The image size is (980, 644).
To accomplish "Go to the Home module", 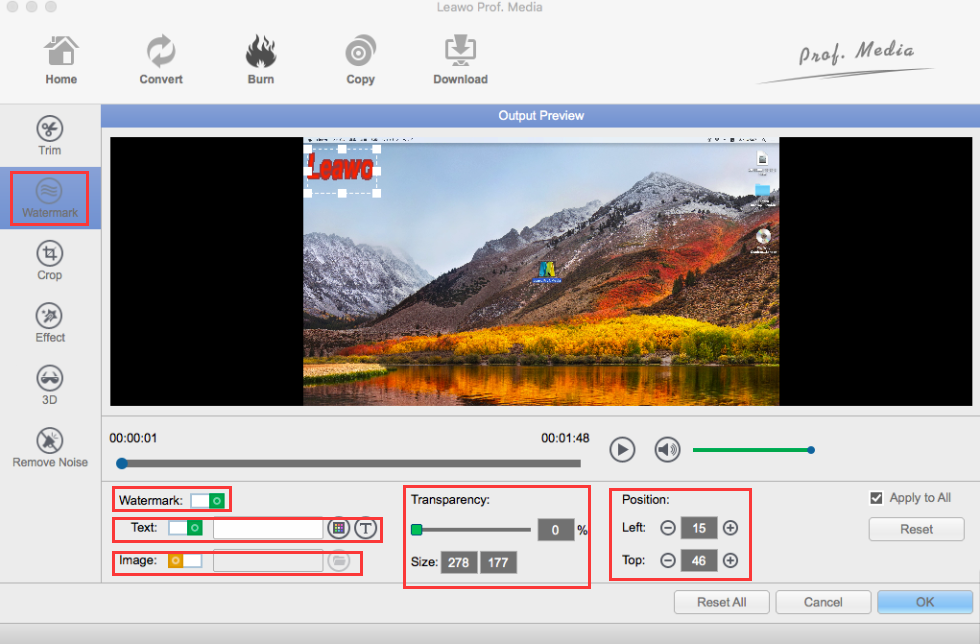I will (x=61, y=60).
